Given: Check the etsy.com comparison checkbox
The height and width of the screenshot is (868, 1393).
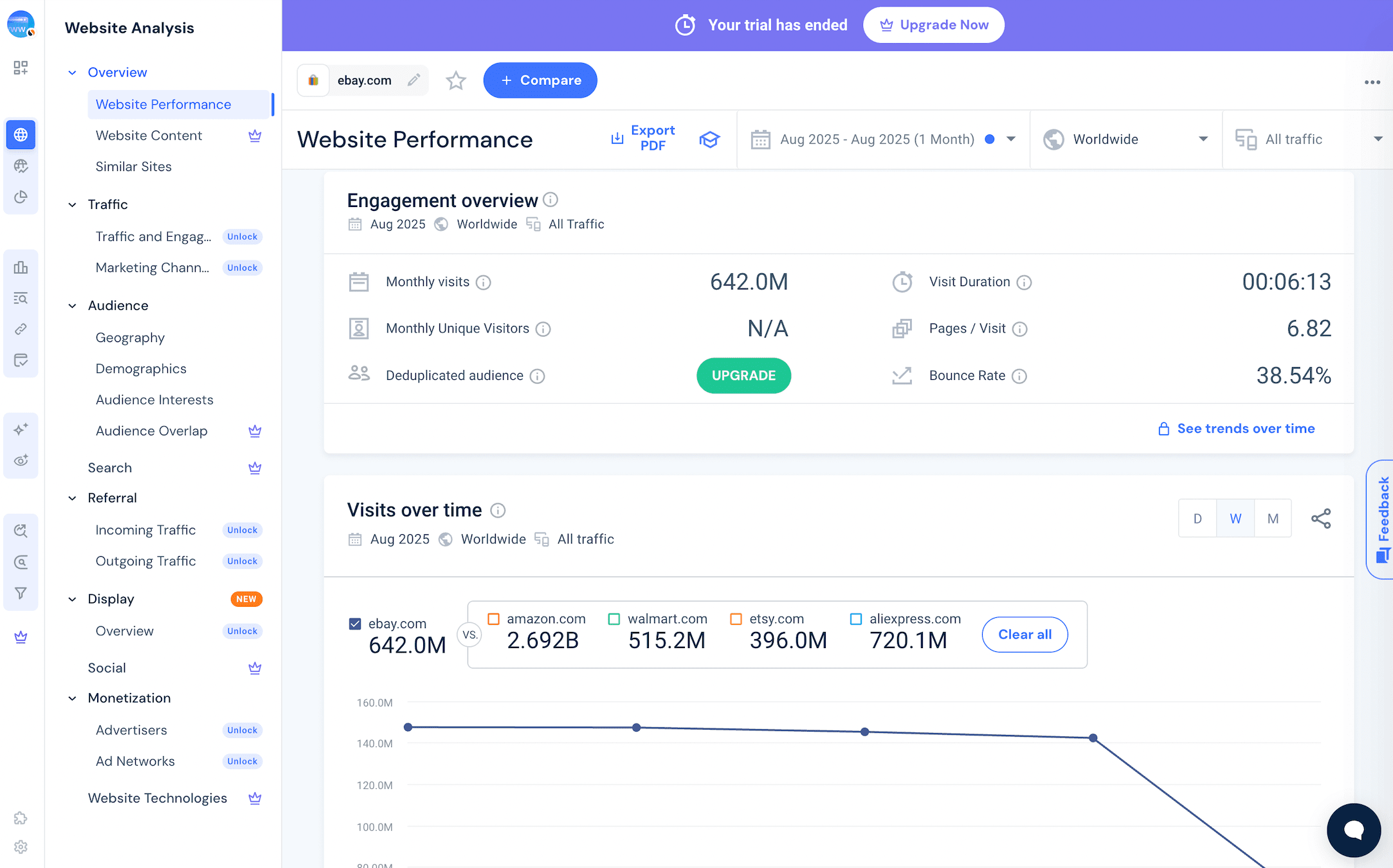Looking at the screenshot, I should click(736, 619).
